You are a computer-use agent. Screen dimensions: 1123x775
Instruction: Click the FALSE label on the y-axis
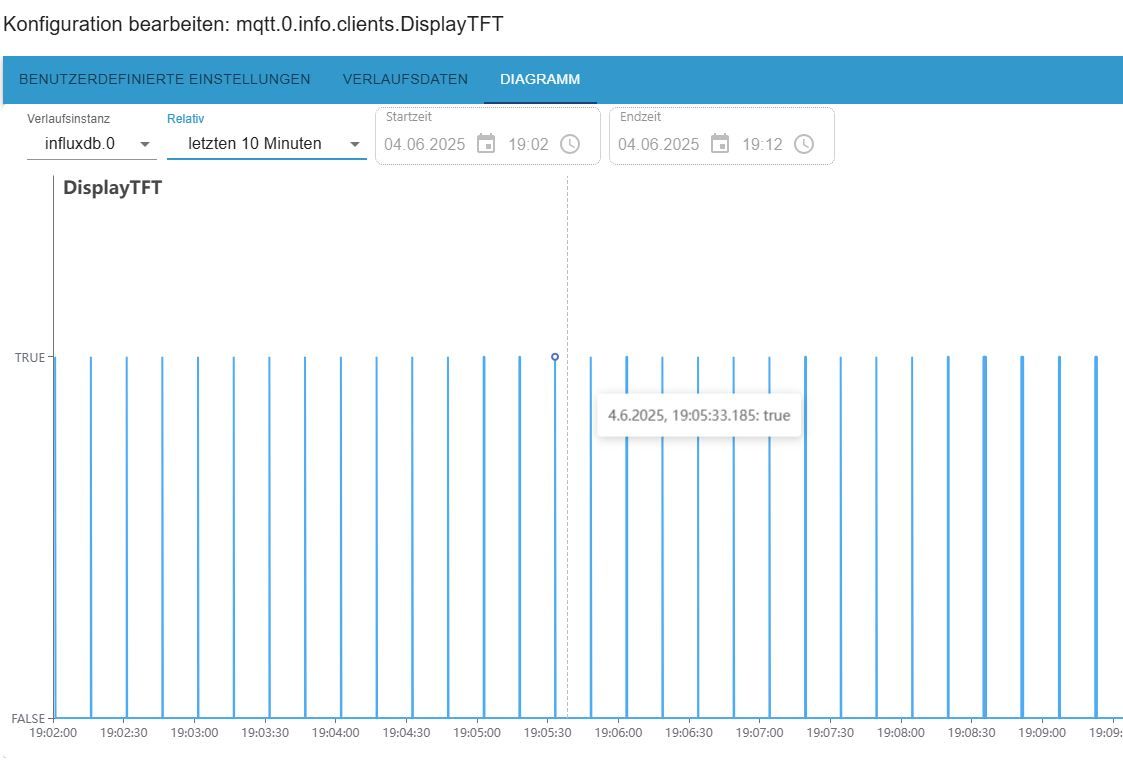point(28,718)
